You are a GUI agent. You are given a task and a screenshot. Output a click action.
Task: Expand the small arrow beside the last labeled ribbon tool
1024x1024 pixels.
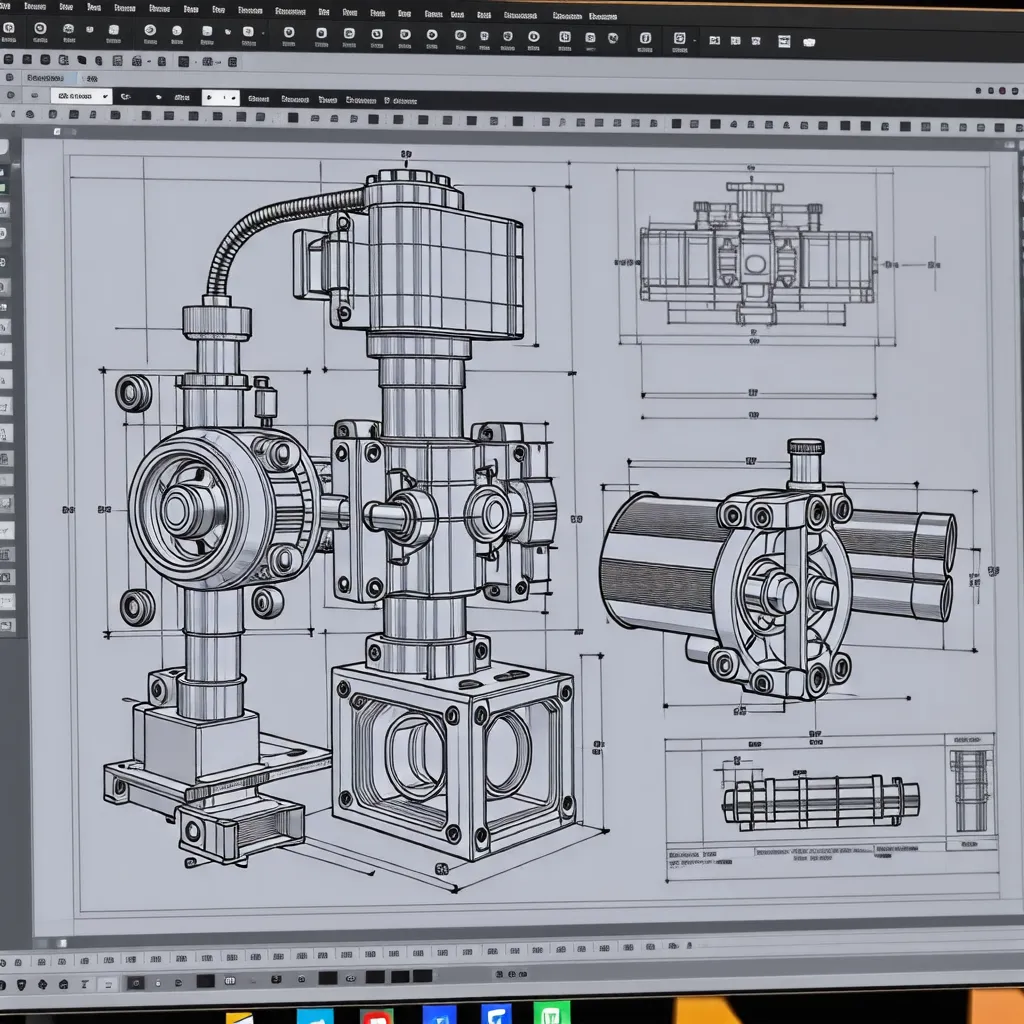point(694,40)
